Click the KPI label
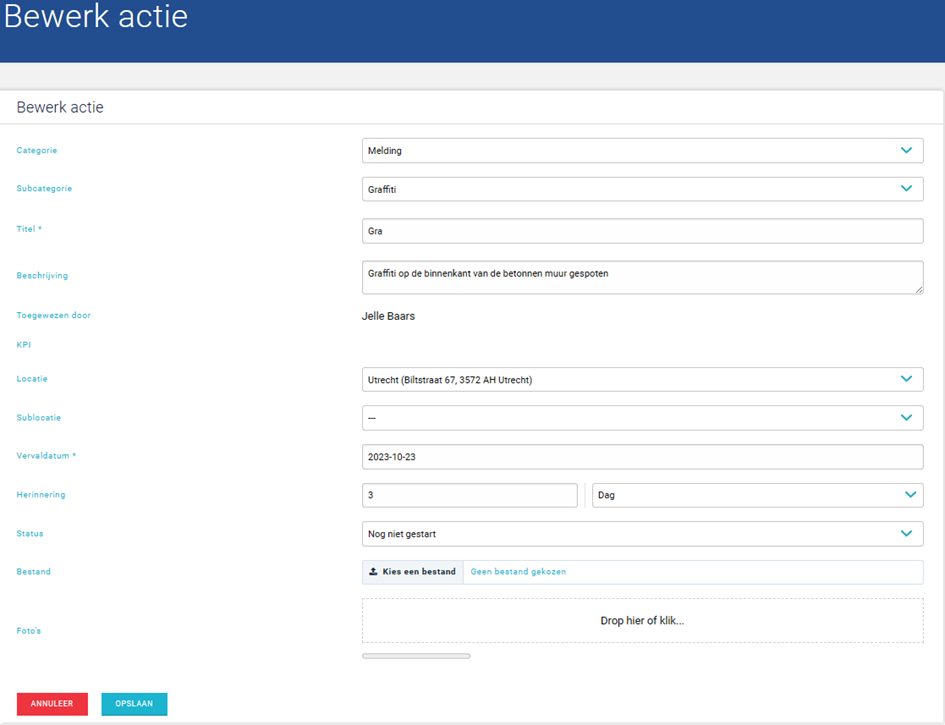This screenshot has height=725, width=945. coord(24,345)
